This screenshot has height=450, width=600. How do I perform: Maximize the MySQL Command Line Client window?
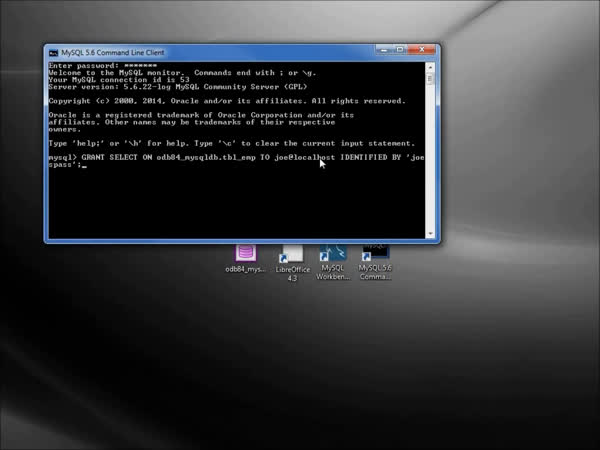(400, 50)
